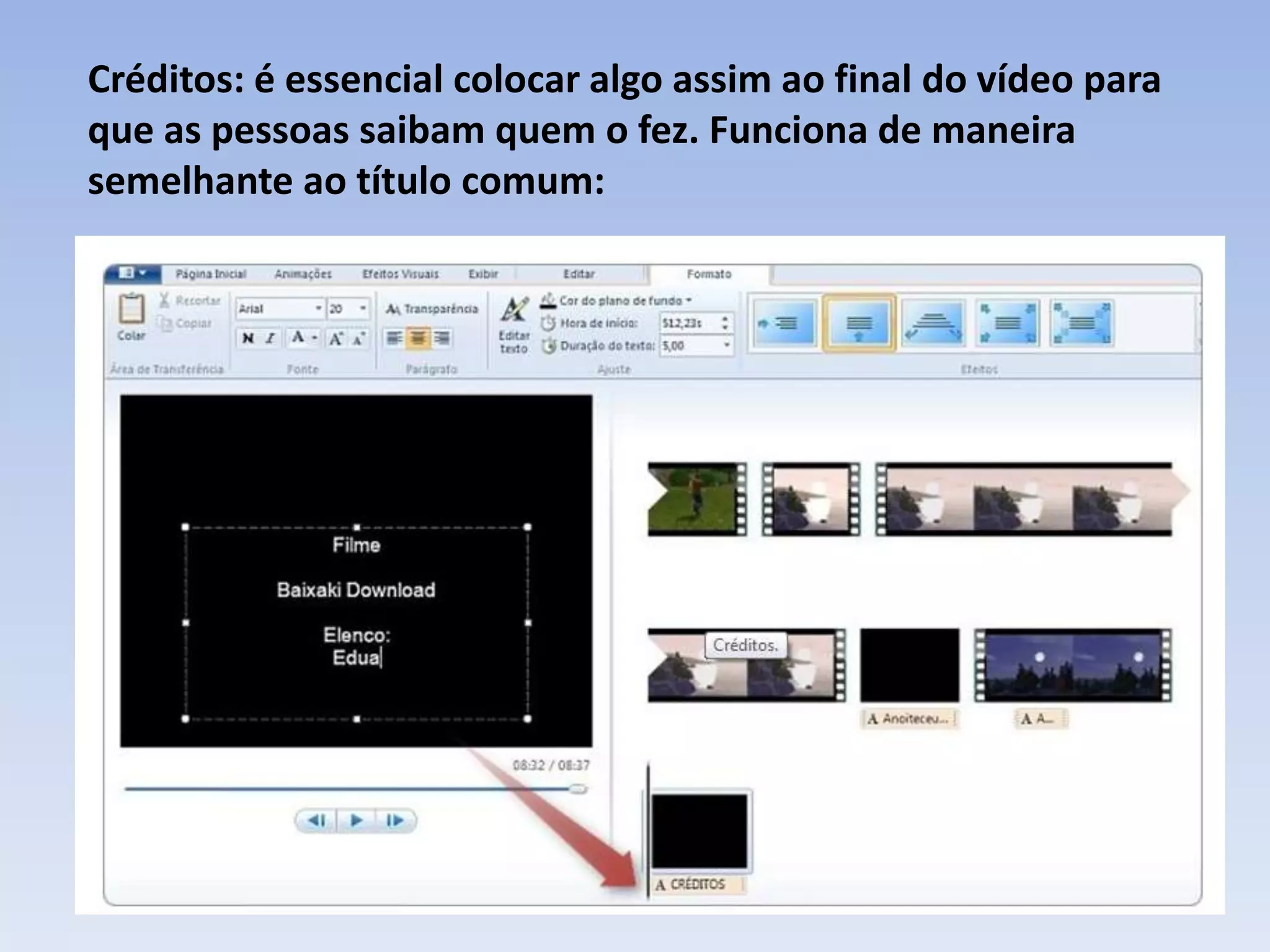
Task: Increase font size with large A icon
Action: [x=336, y=338]
